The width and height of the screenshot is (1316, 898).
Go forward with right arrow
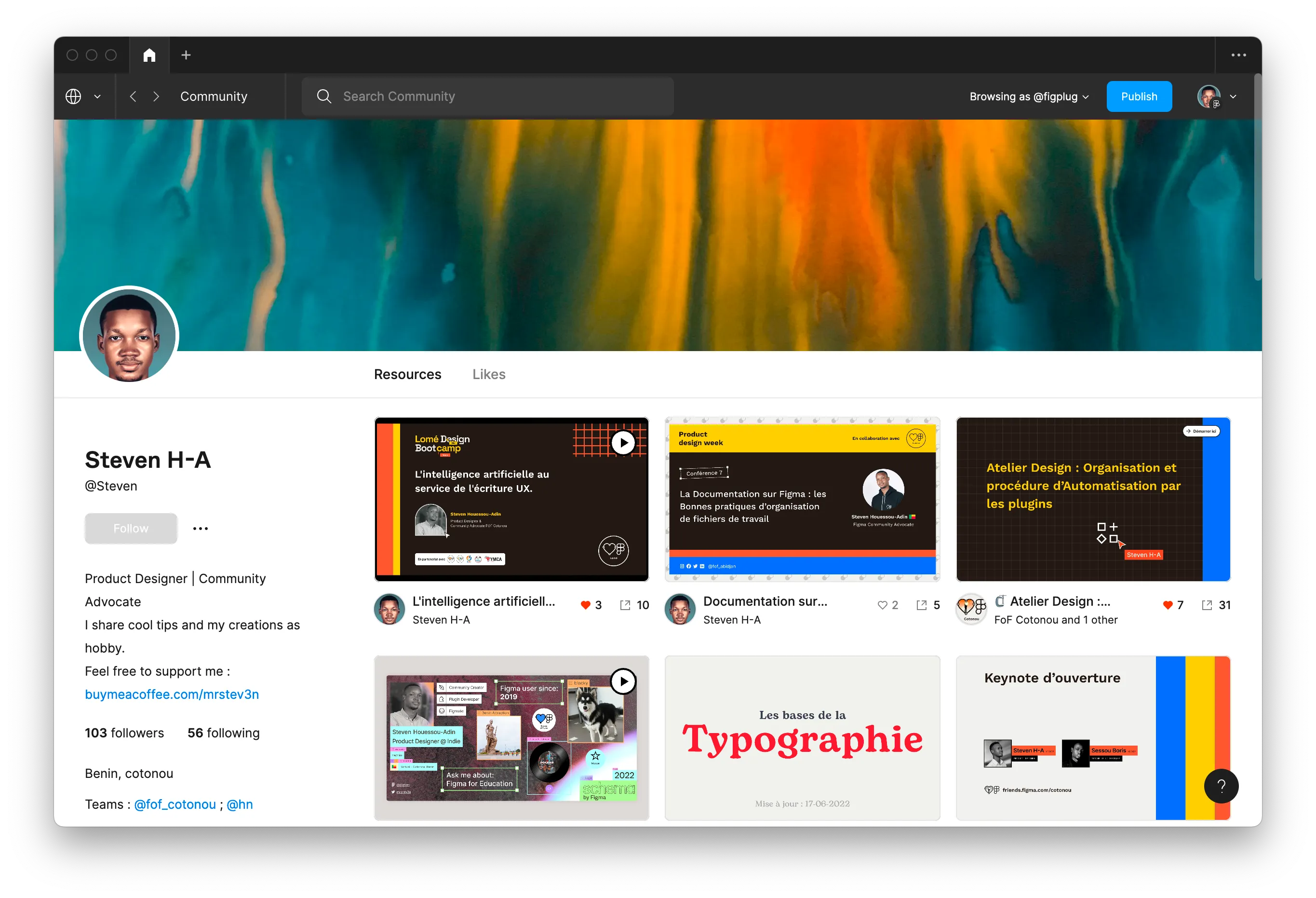pyautogui.click(x=156, y=96)
